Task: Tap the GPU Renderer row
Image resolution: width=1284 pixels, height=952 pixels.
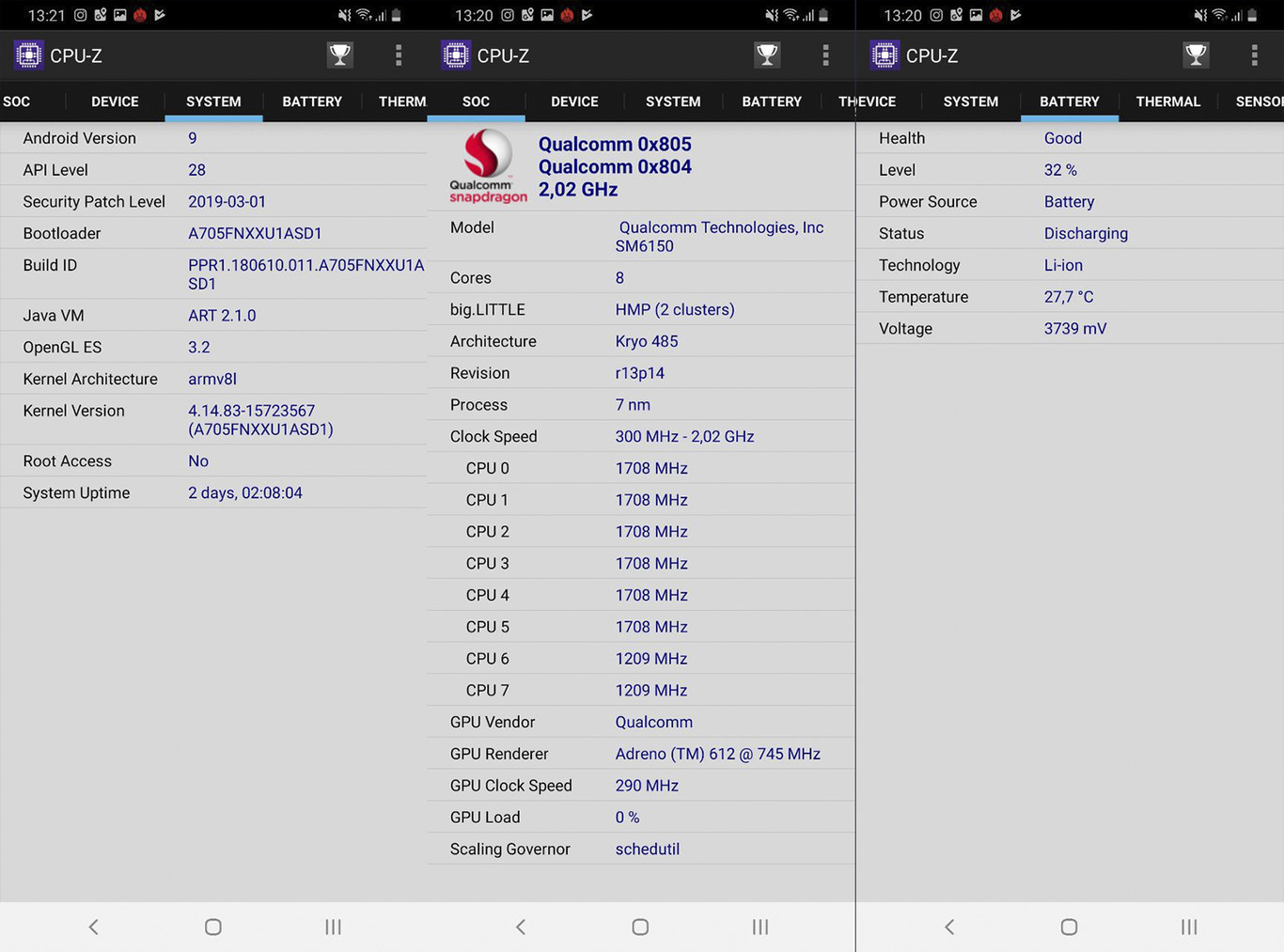Action: (x=641, y=754)
